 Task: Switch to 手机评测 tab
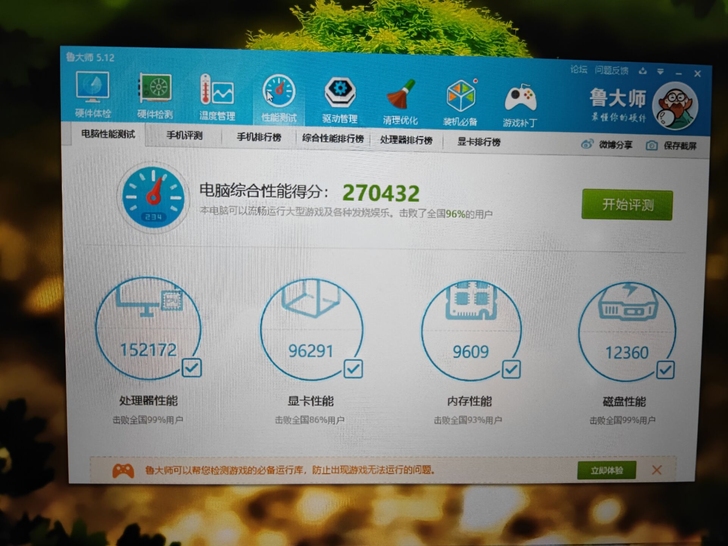click(184, 136)
